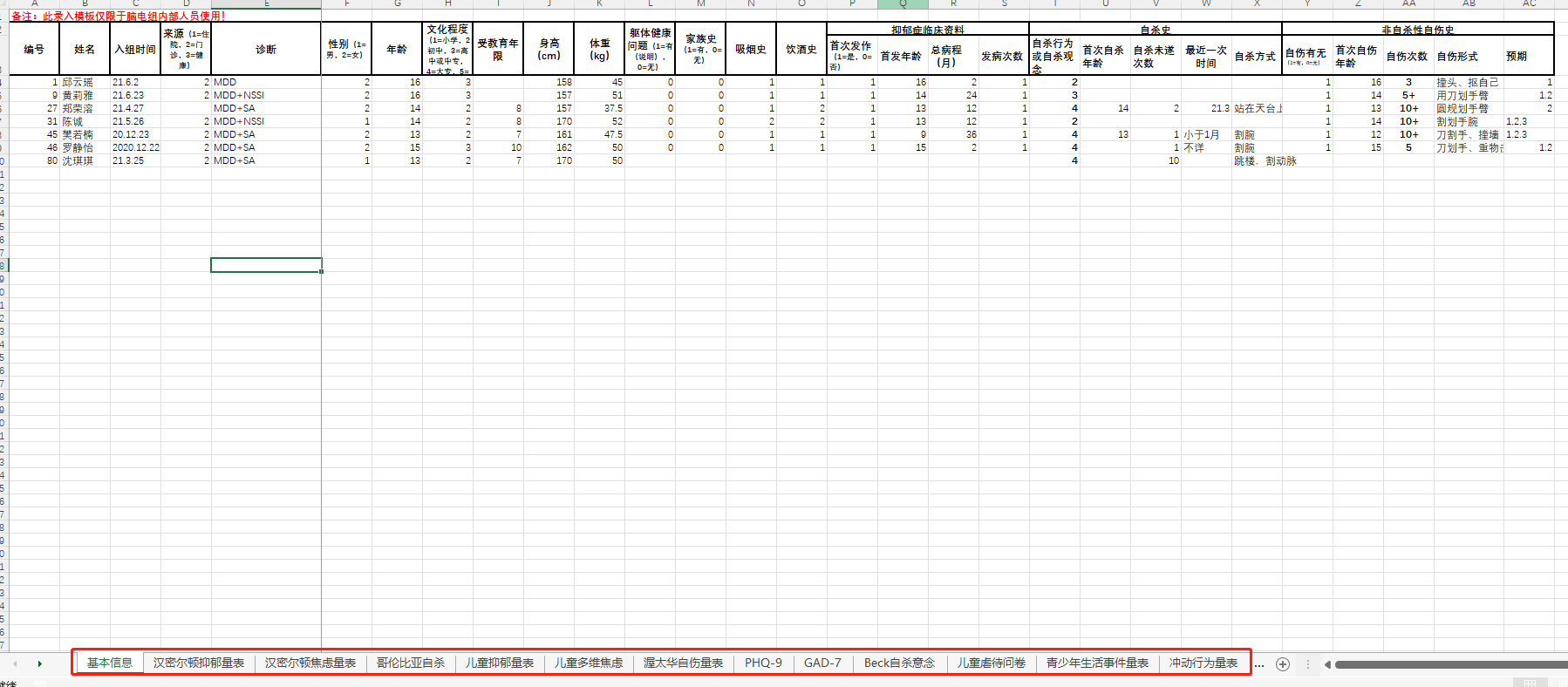
Task: Select the 体重 (kg) header cell
Action: point(599,49)
